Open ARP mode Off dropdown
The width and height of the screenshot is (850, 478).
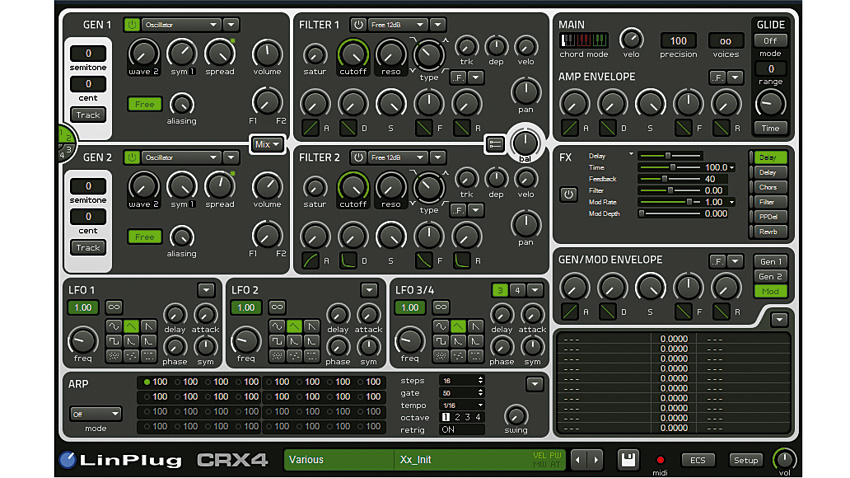(x=95, y=414)
